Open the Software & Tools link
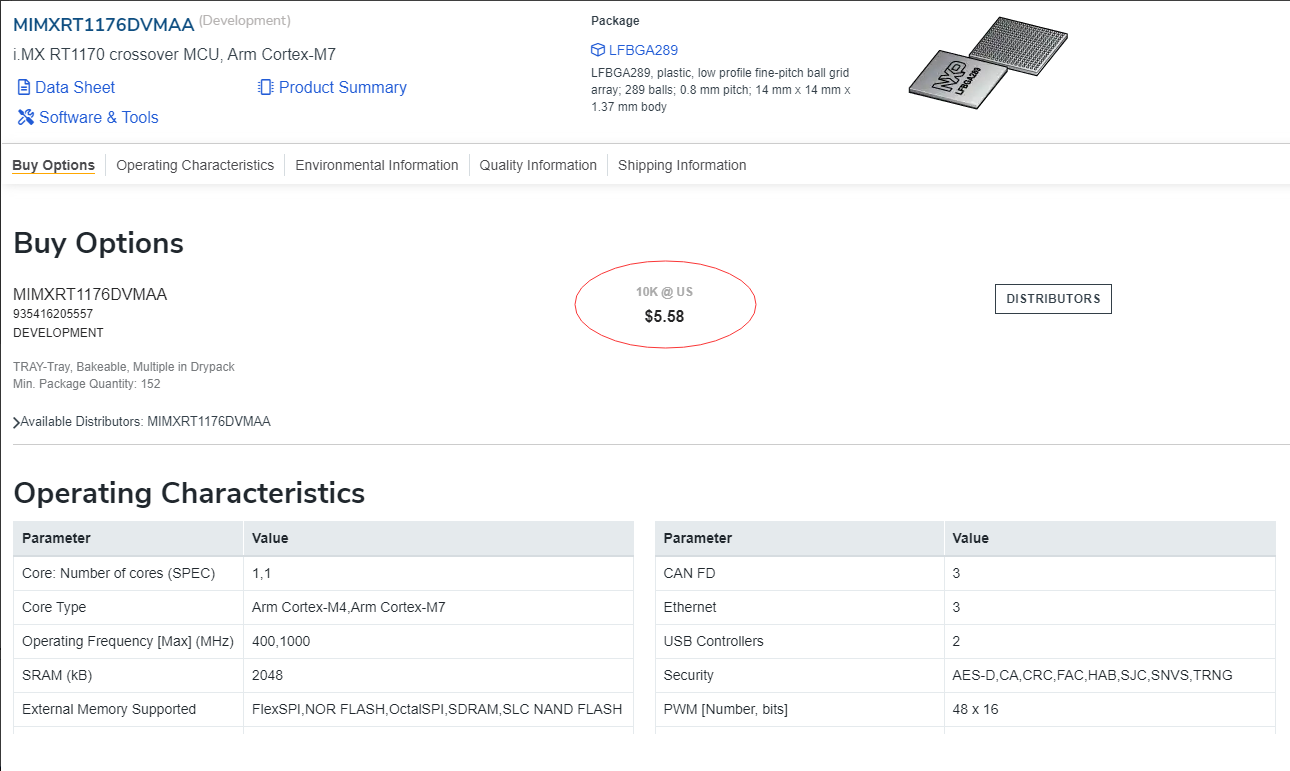Screen dimensions: 1290x771 click(99, 118)
